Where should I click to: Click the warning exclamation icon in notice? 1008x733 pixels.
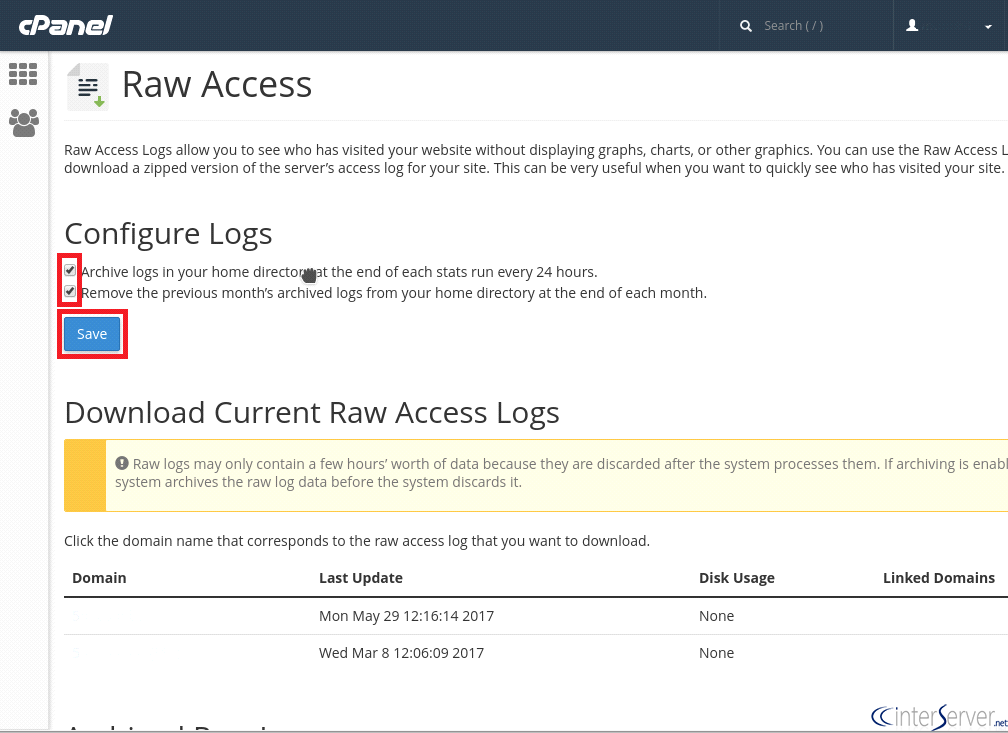pos(122,463)
